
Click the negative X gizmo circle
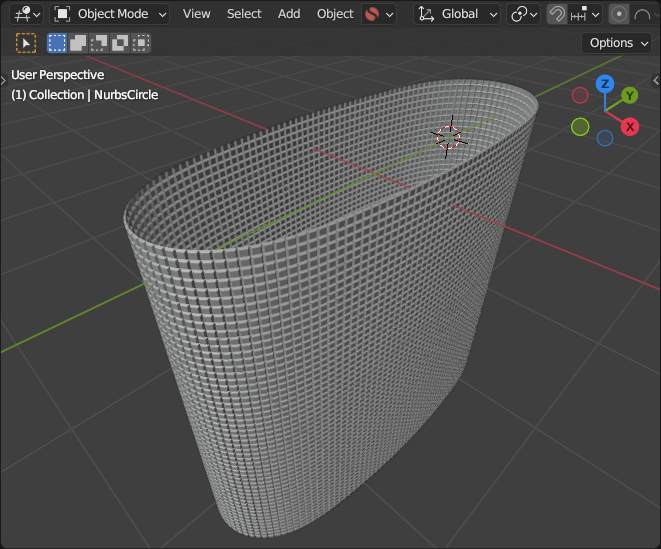pyautogui.click(x=580, y=95)
